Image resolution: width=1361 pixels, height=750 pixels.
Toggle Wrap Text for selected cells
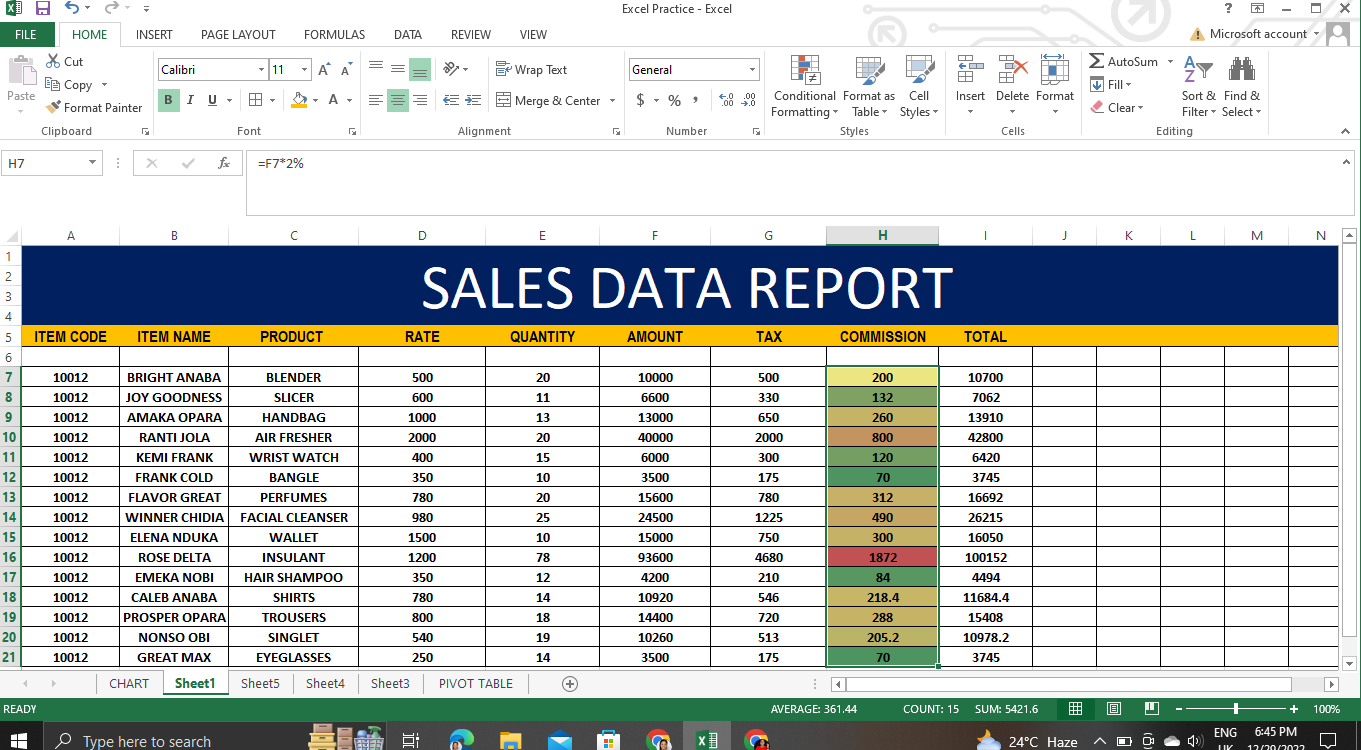(x=531, y=70)
